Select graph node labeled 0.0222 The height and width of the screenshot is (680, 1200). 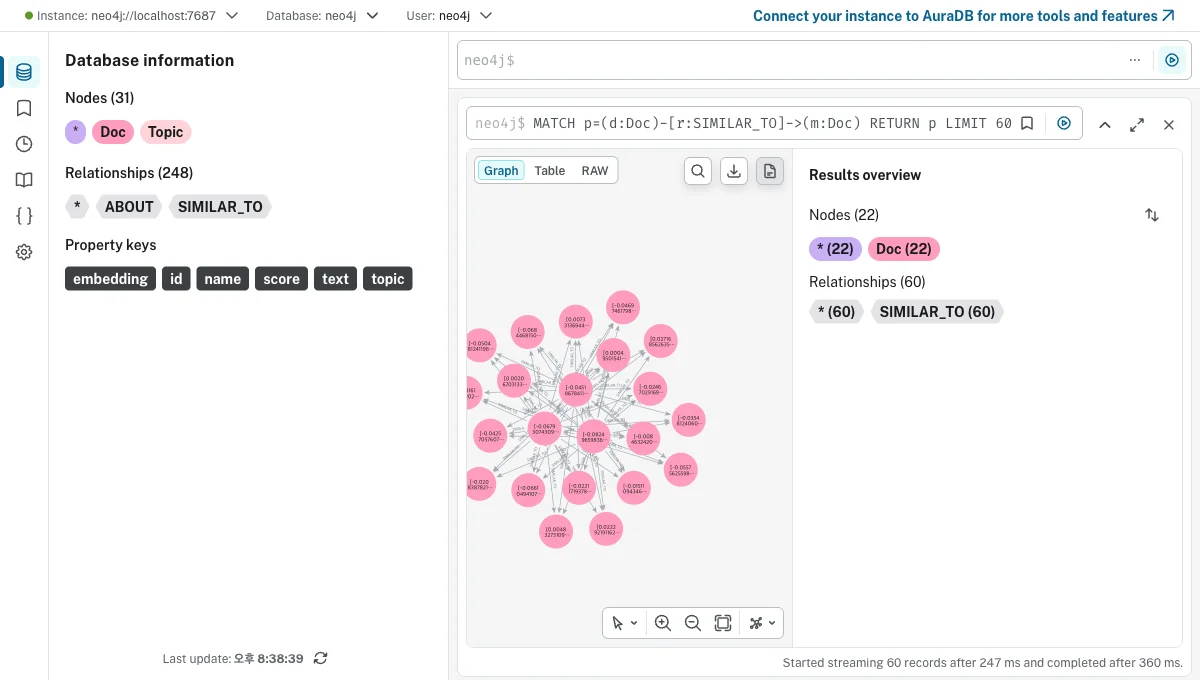pyautogui.click(x=605, y=529)
